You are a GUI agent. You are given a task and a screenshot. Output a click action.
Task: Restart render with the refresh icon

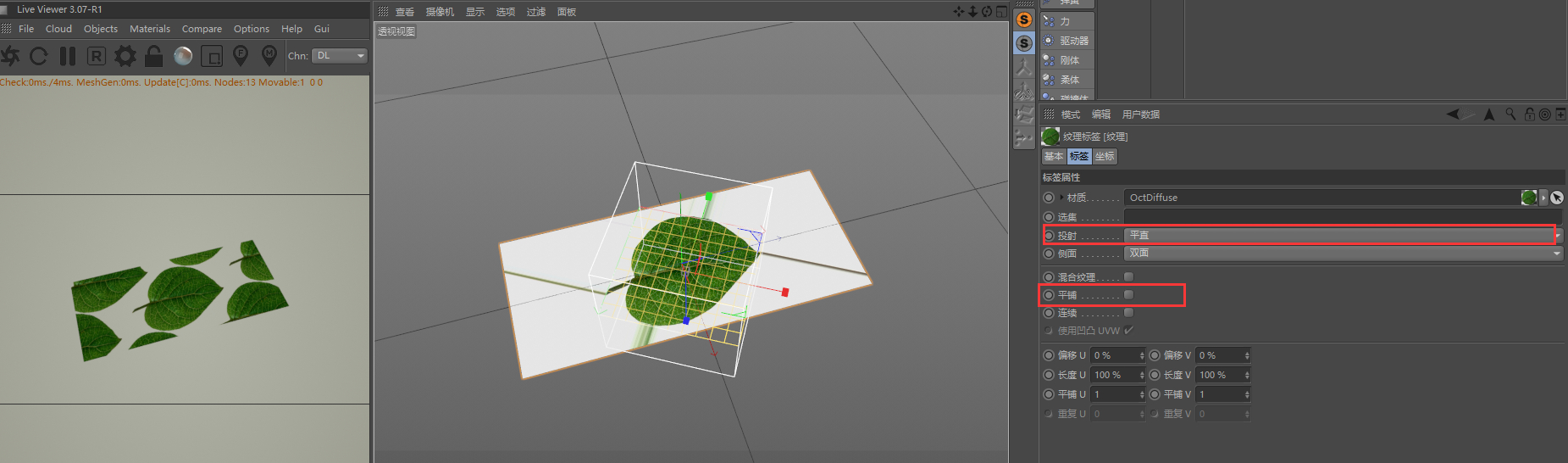click(x=39, y=56)
